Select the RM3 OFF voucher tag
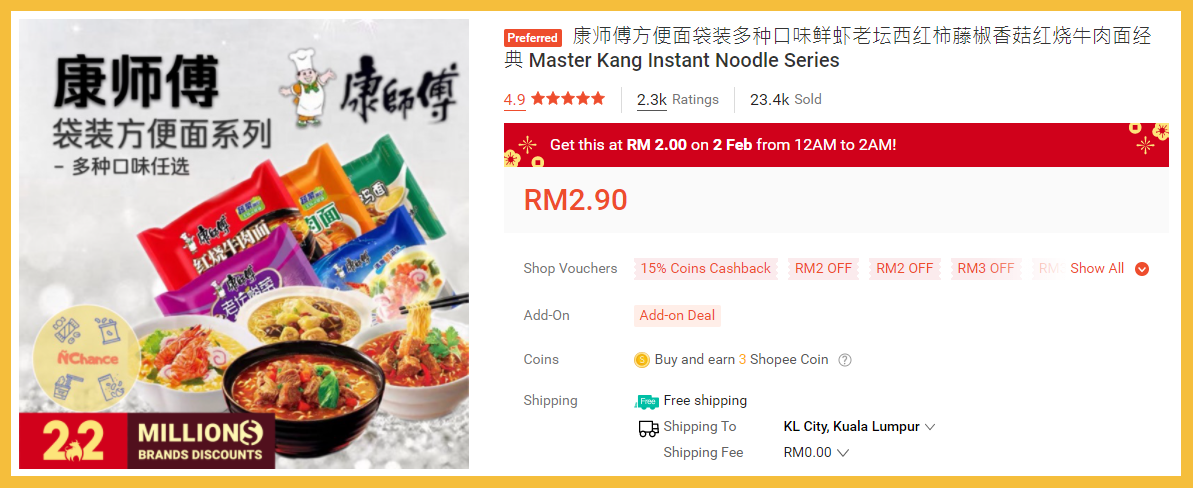The height and width of the screenshot is (488, 1193). pos(986,268)
